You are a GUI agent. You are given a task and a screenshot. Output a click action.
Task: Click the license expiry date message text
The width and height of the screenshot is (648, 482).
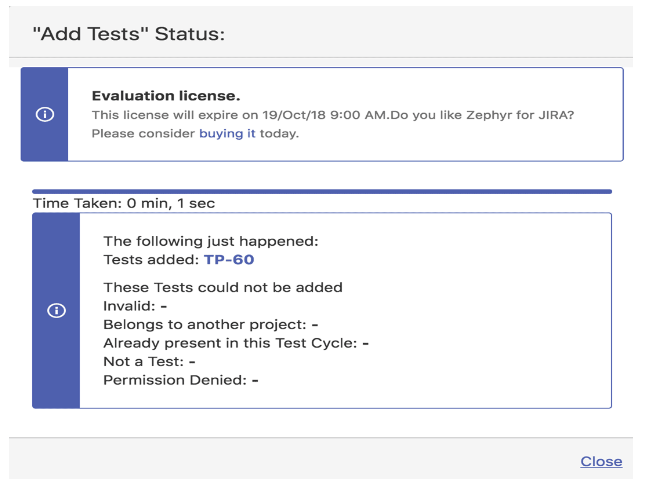tap(333, 115)
